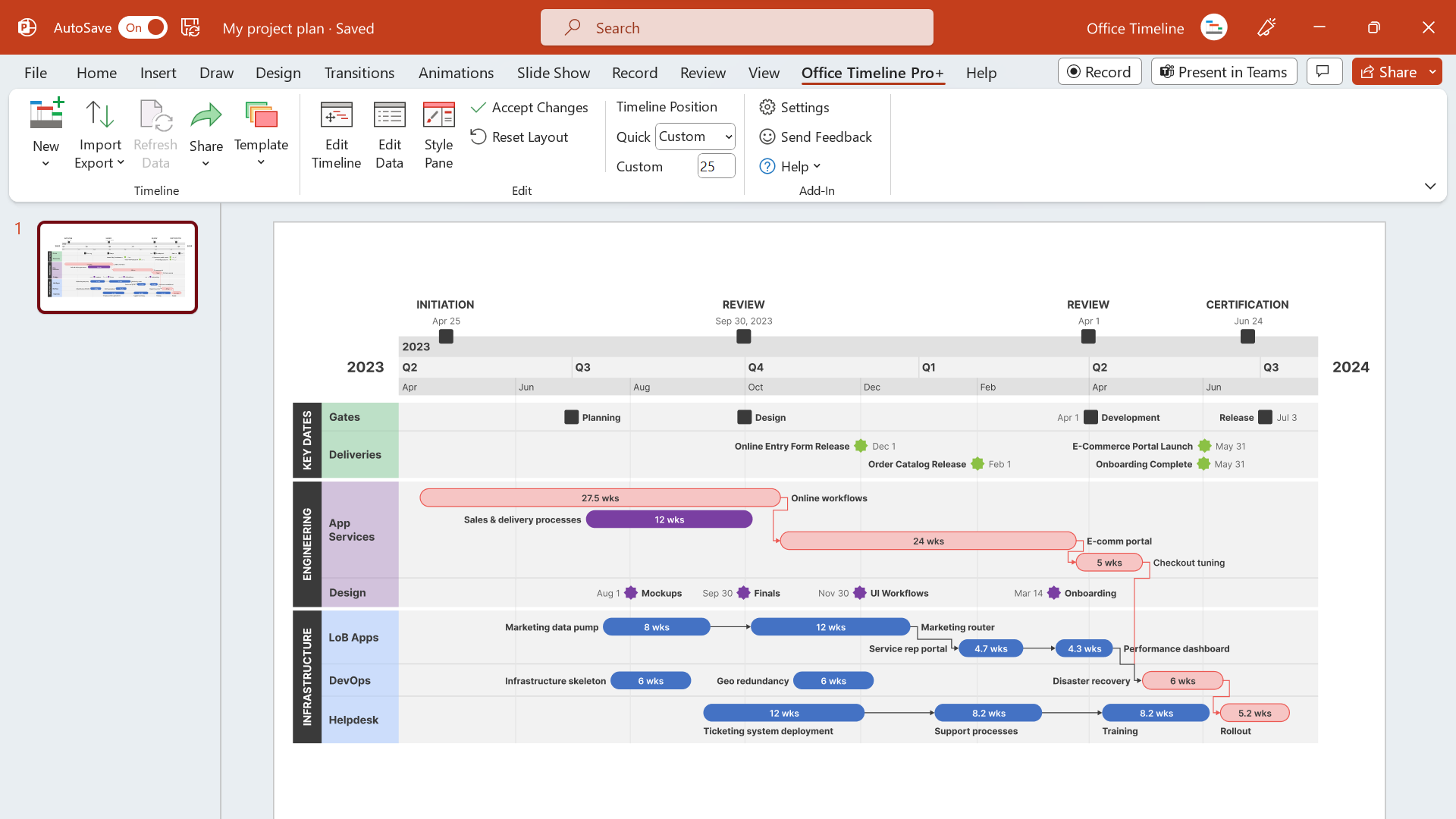Click Present in Teams
1456x819 pixels.
pyautogui.click(x=1223, y=71)
